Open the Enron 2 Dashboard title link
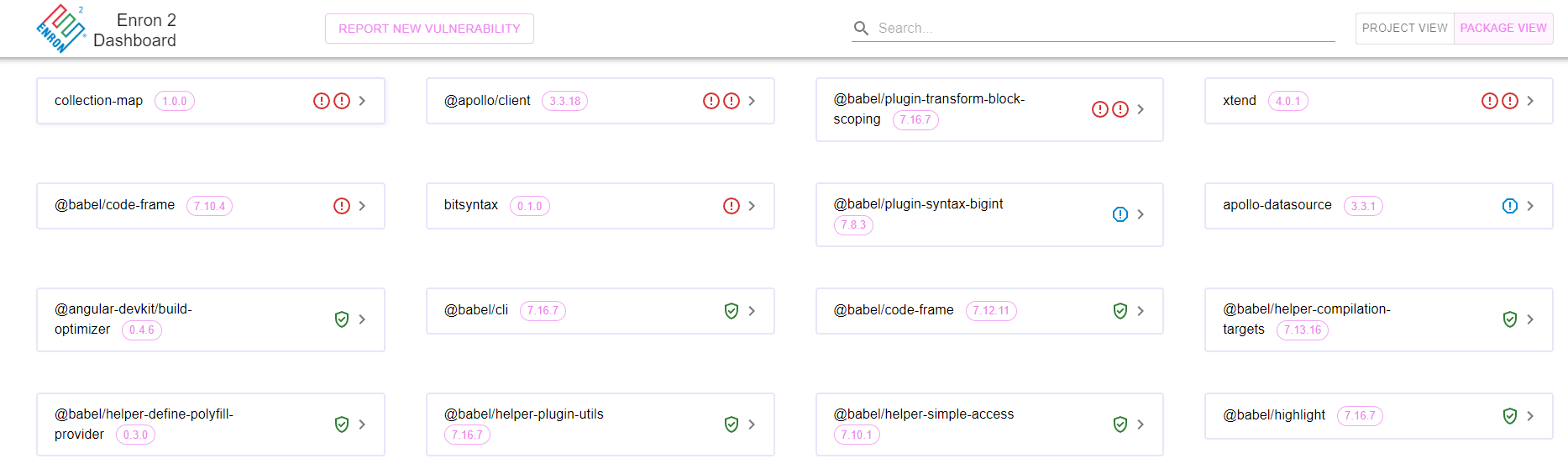This screenshot has height=464, width=1568. (x=134, y=30)
